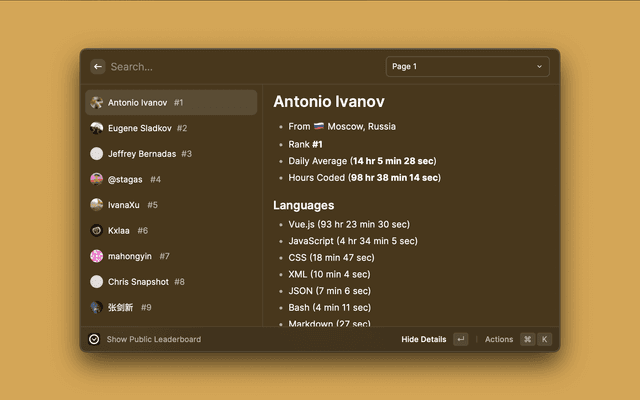Open the Page 1 dropdown

(467, 67)
